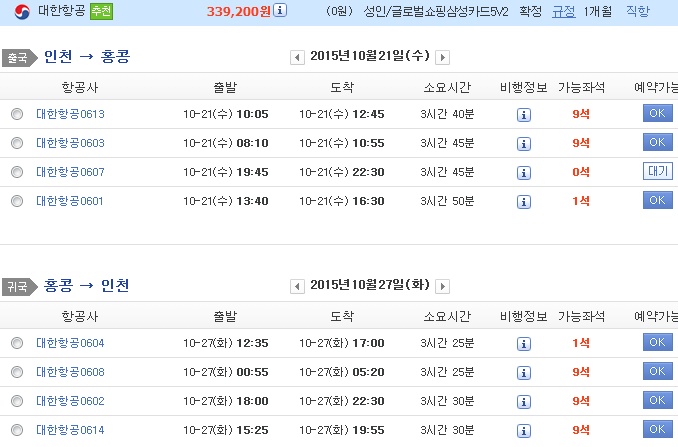Click the 홍콩 → 인천 route heading

click(86, 286)
